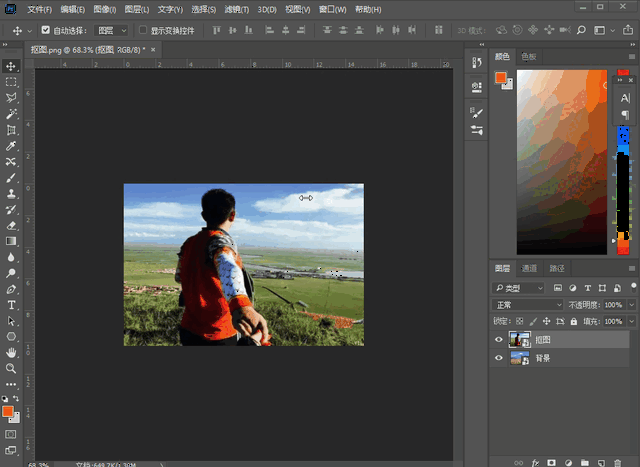Viewport: 640px width, 467px height.
Task: Select the Move tool in the toolbox
Action: (x=11, y=66)
